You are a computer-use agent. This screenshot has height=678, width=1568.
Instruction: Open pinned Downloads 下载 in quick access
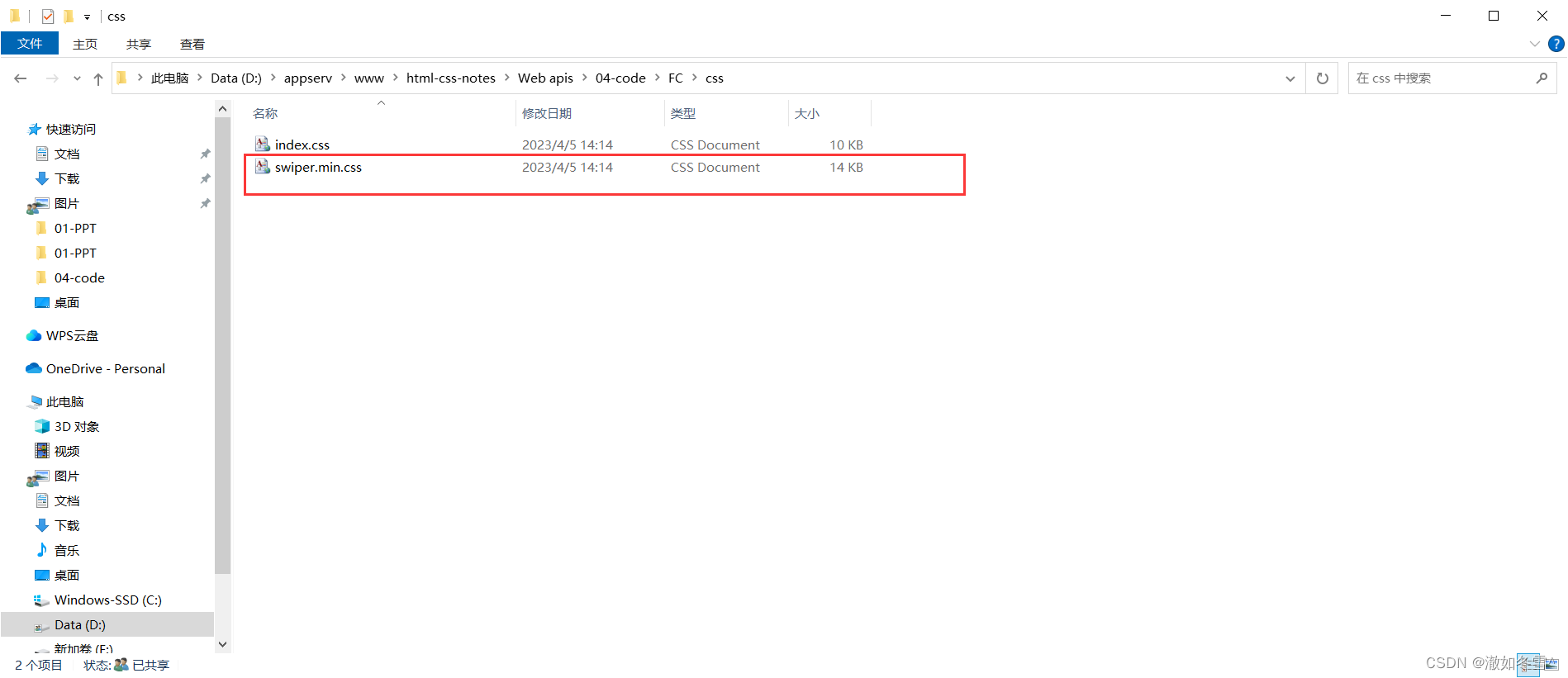[x=67, y=178]
